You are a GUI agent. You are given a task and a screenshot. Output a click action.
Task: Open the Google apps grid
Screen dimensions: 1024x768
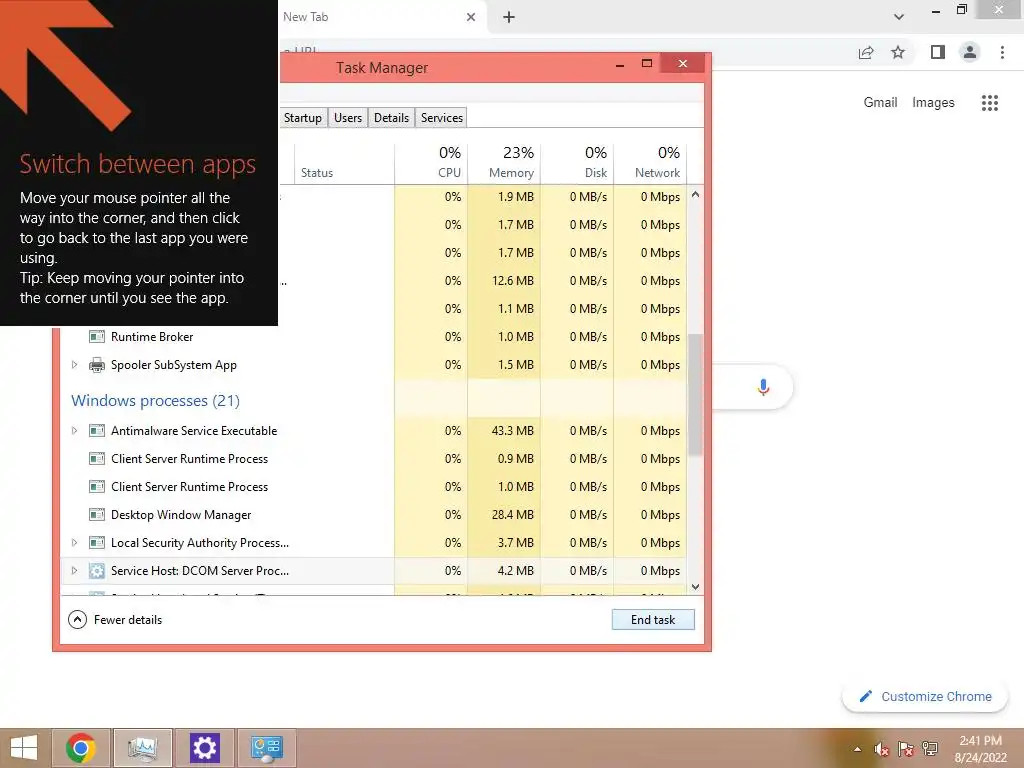point(989,103)
